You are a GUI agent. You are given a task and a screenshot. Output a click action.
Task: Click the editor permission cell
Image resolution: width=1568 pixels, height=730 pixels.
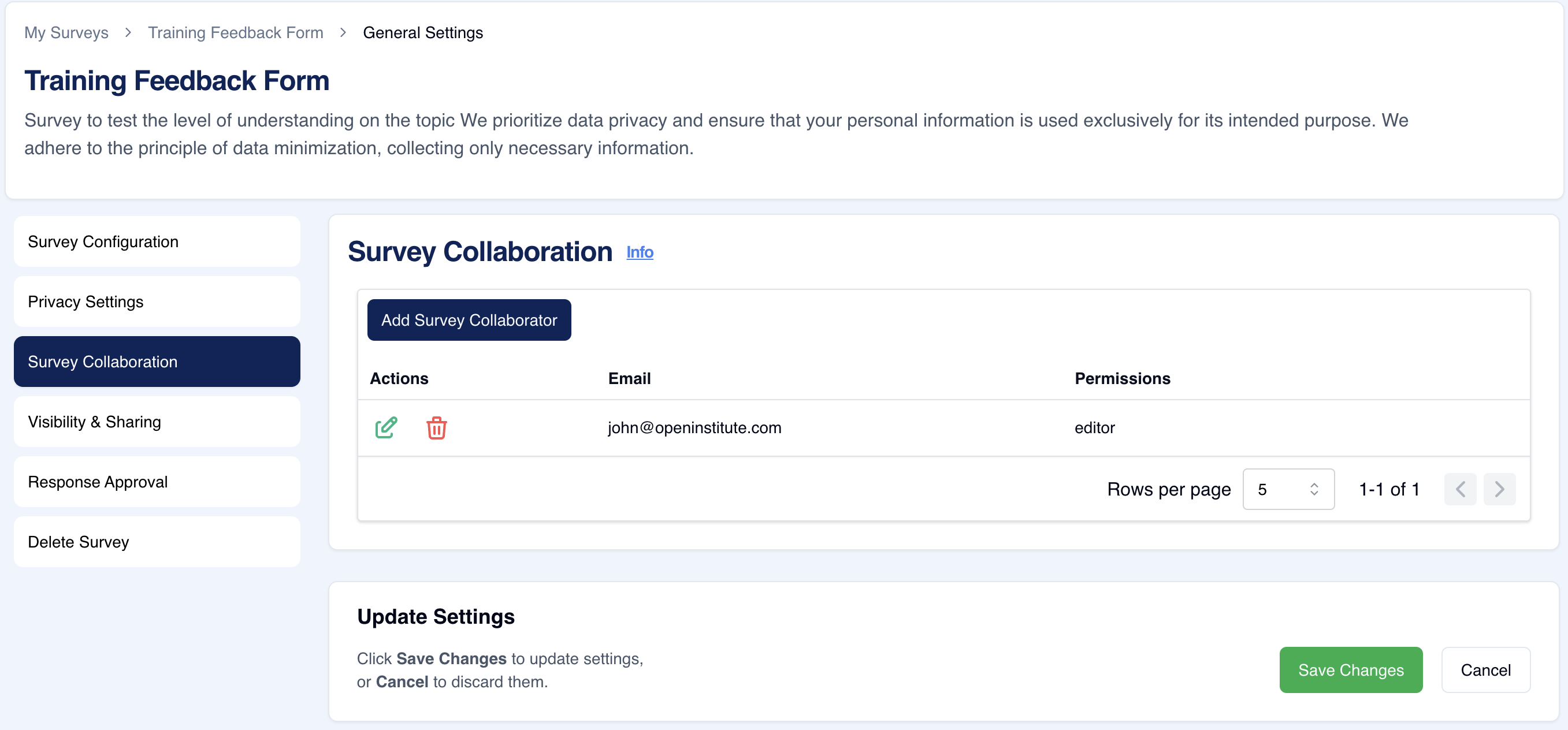click(1094, 427)
